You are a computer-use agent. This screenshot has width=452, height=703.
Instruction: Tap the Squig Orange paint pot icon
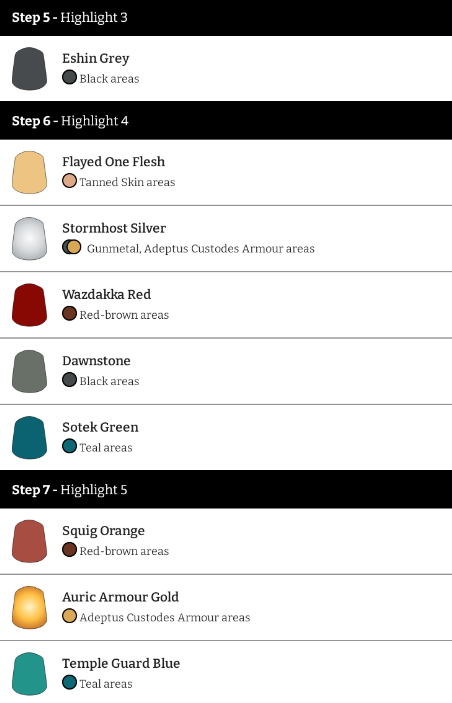[29, 541]
